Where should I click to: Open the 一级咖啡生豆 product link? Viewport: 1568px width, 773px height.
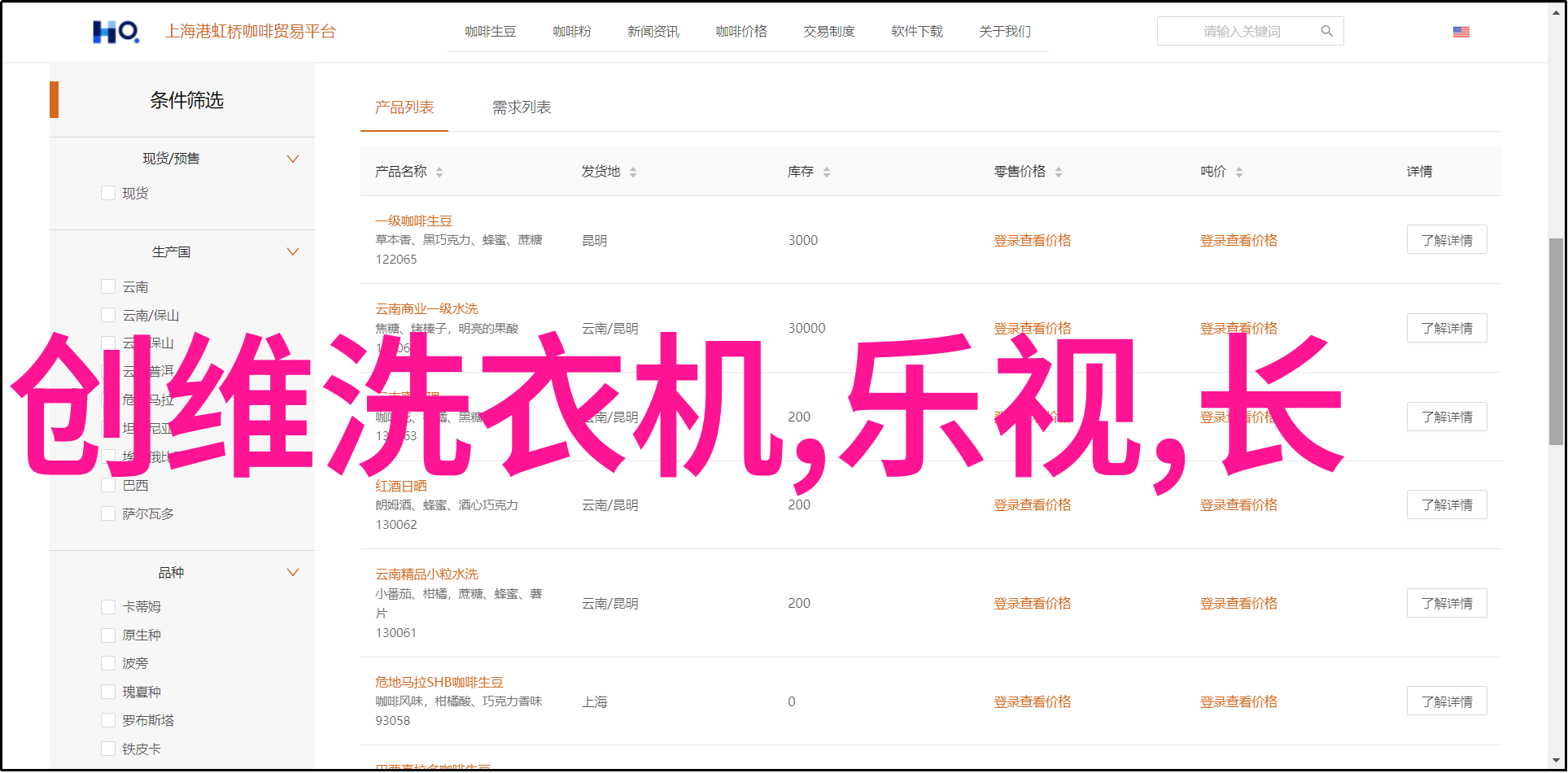[413, 221]
